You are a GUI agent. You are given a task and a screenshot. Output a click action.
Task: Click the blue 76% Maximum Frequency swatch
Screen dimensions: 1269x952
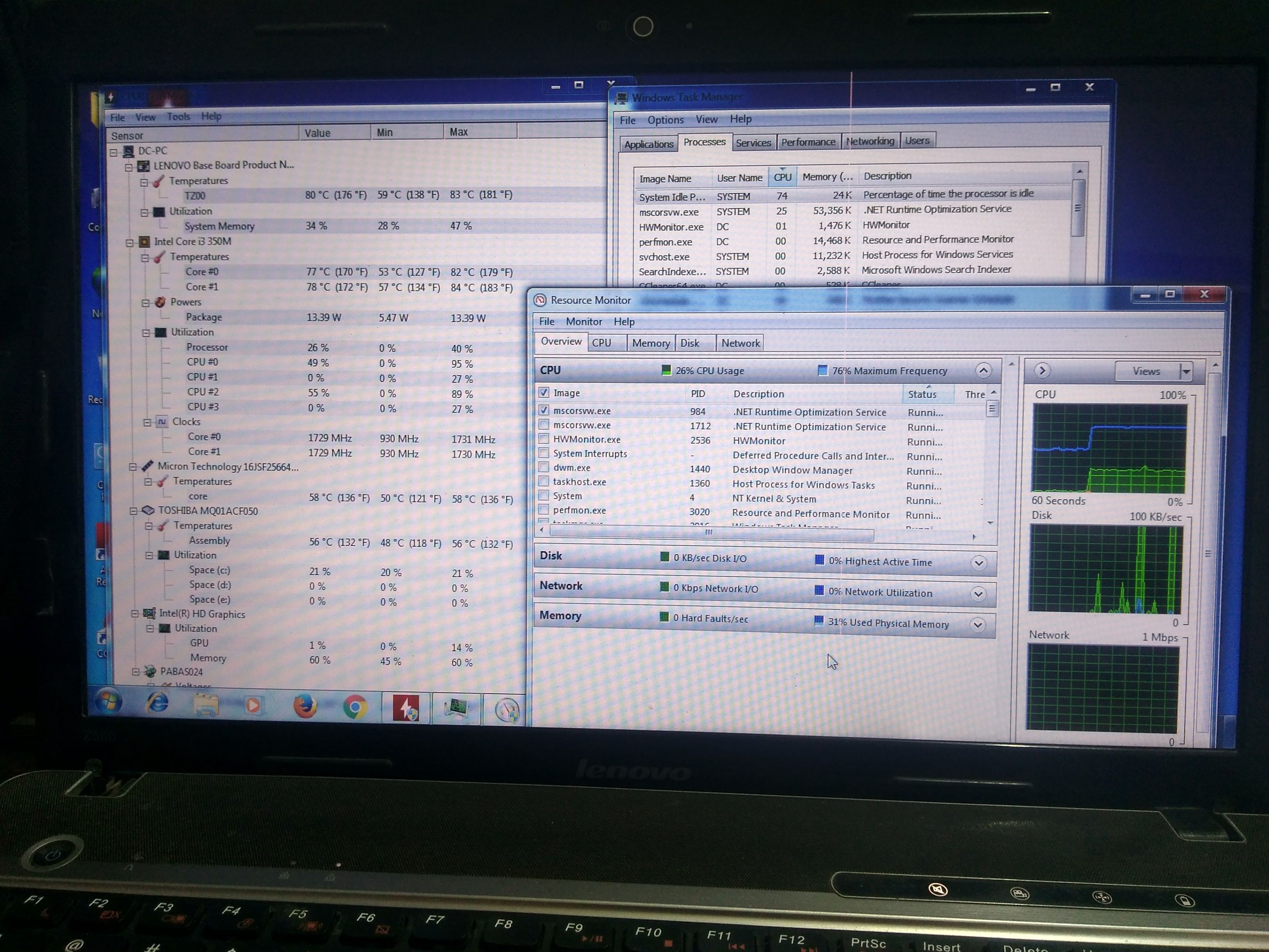click(822, 370)
